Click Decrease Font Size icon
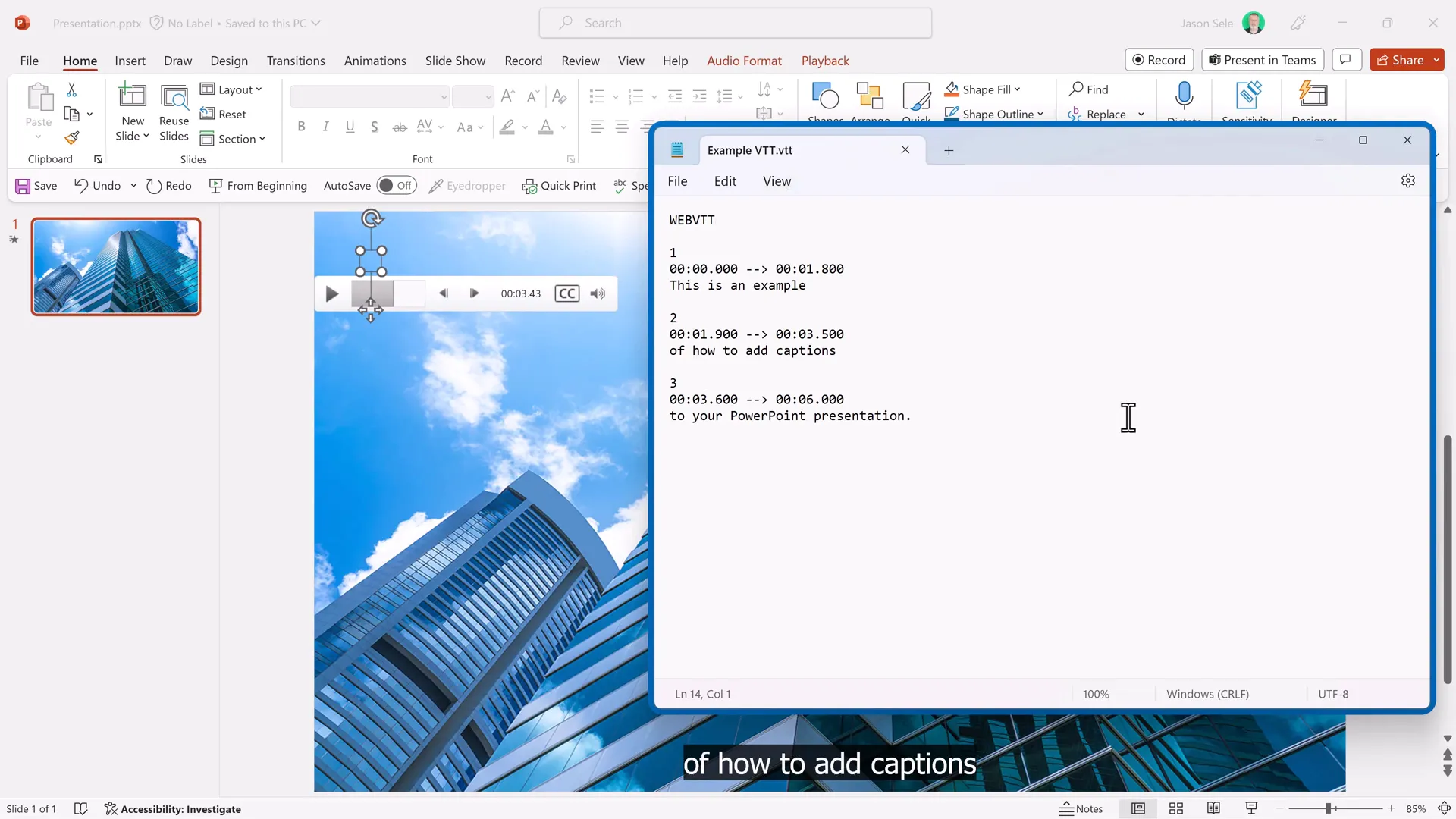This screenshot has height=819, width=1456. click(x=533, y=96)
